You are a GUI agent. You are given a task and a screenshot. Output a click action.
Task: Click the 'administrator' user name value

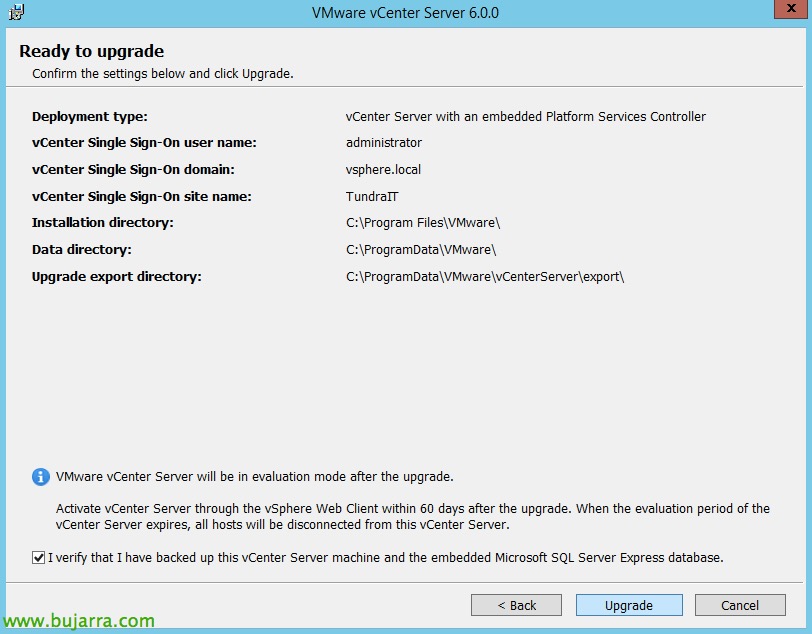tap(384, 142)
